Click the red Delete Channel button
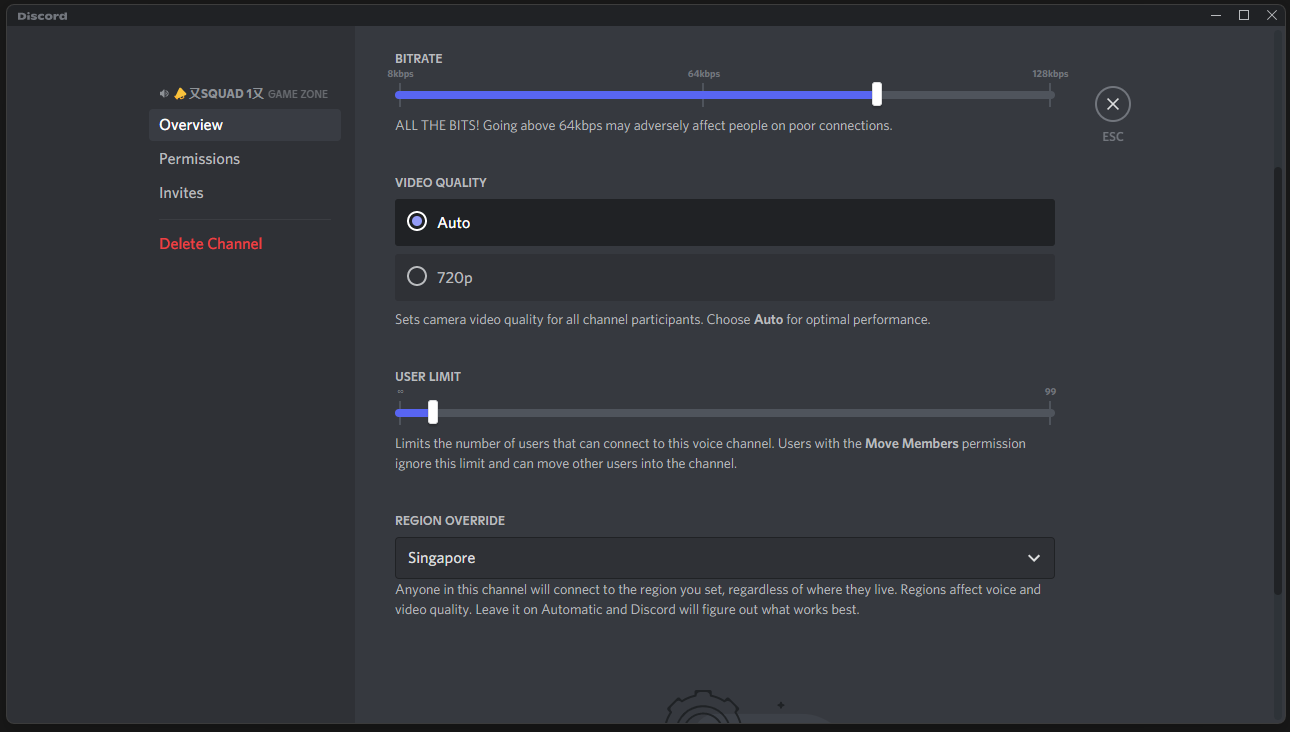 pos(211,244)
